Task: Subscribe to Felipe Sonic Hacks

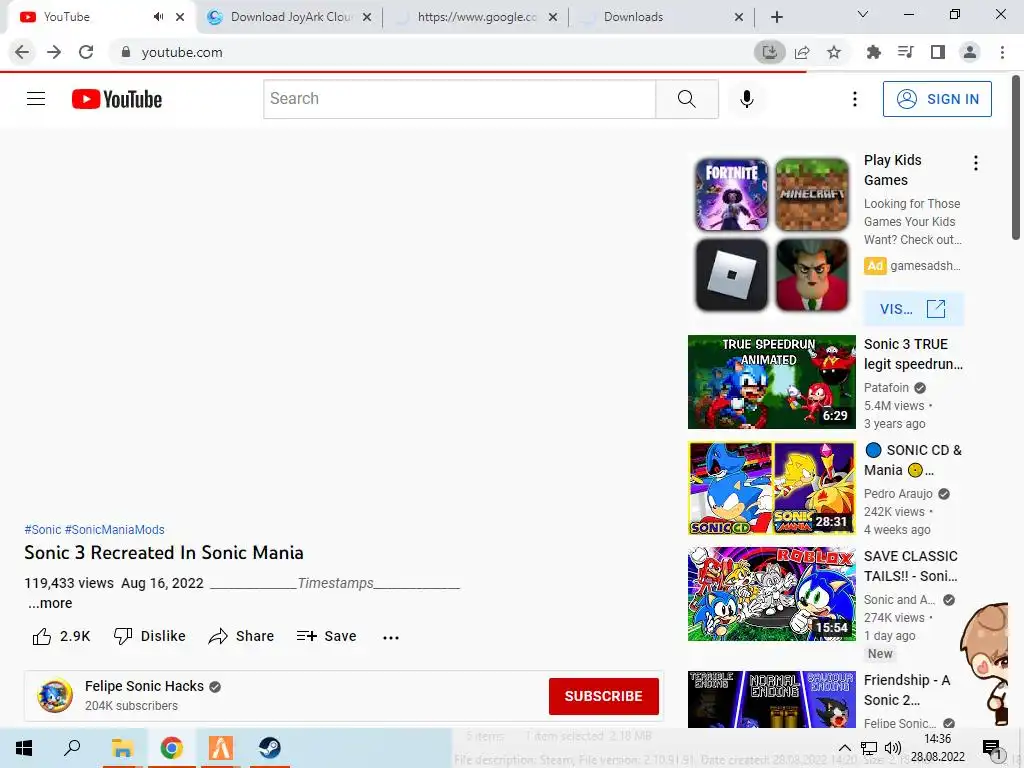Action: pos(603,696)
